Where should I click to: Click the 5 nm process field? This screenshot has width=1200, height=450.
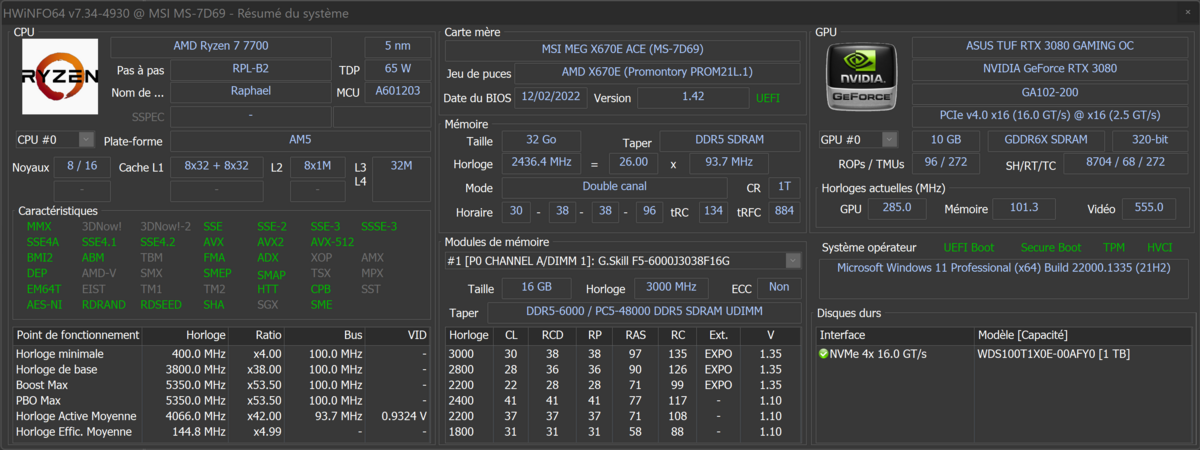coord(397,46)
